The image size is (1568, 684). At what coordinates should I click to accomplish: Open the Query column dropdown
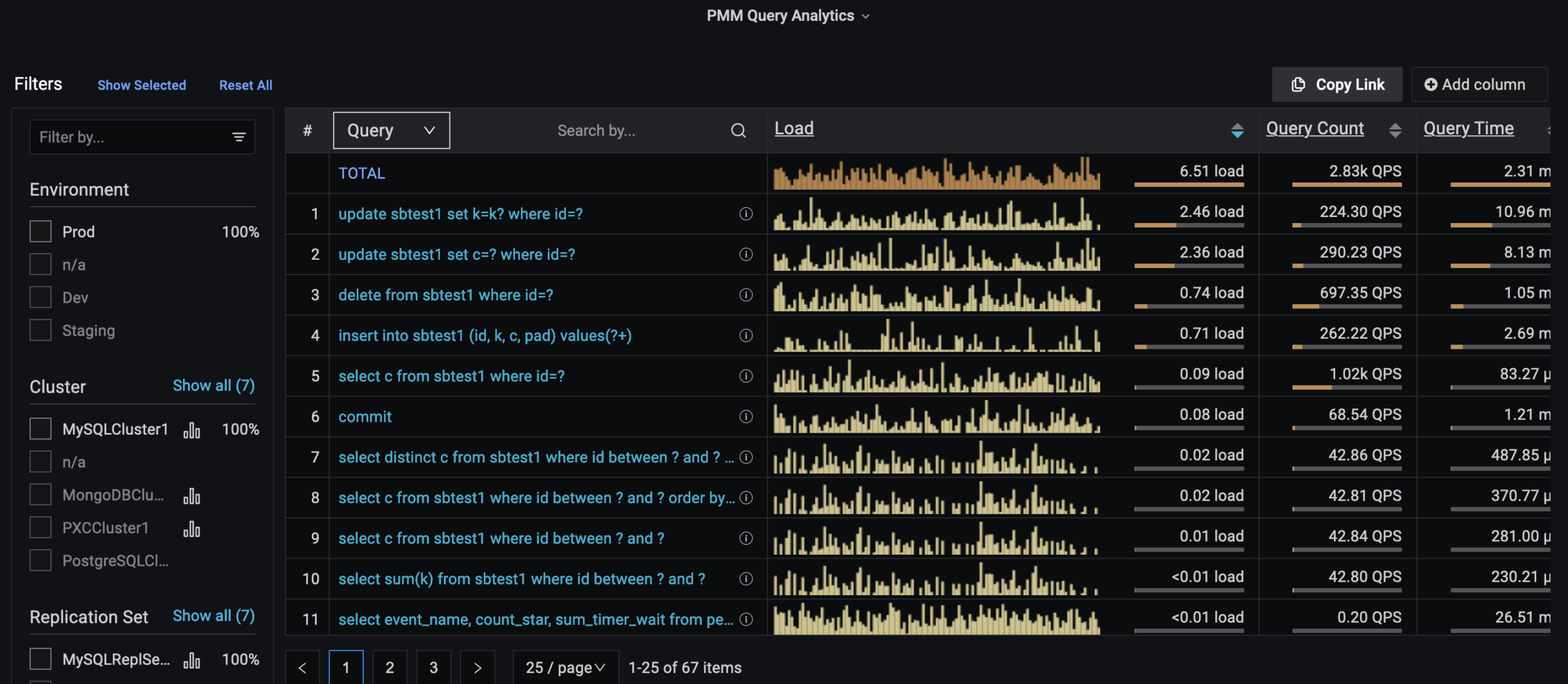click(390, 130)
